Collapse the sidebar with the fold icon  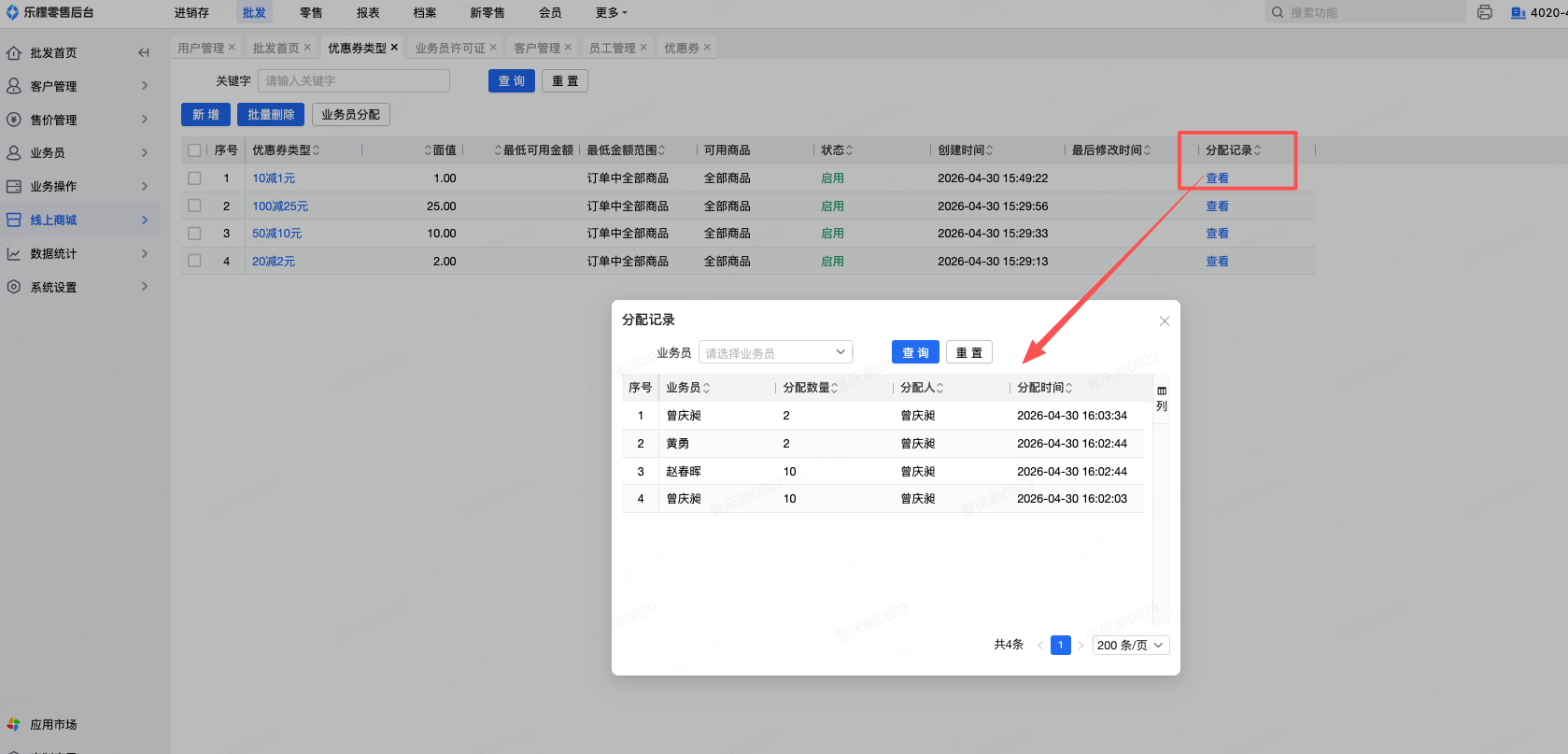point(143,53)
